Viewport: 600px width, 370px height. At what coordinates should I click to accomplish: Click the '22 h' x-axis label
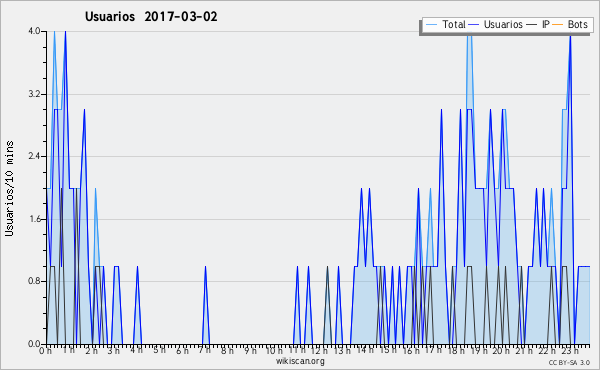click(x=546, y=350)
